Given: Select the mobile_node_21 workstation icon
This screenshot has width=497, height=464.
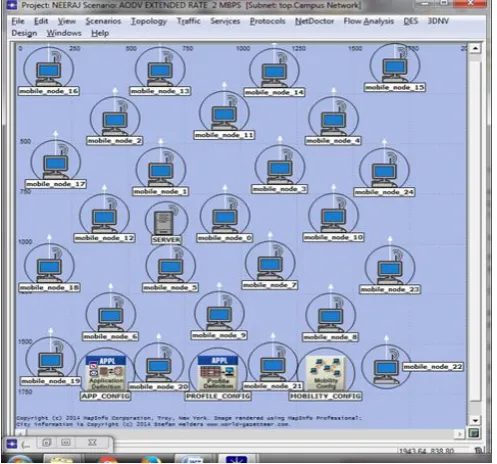Looking at the screenshot, I should pyautogui.click(x=273, y=368).
